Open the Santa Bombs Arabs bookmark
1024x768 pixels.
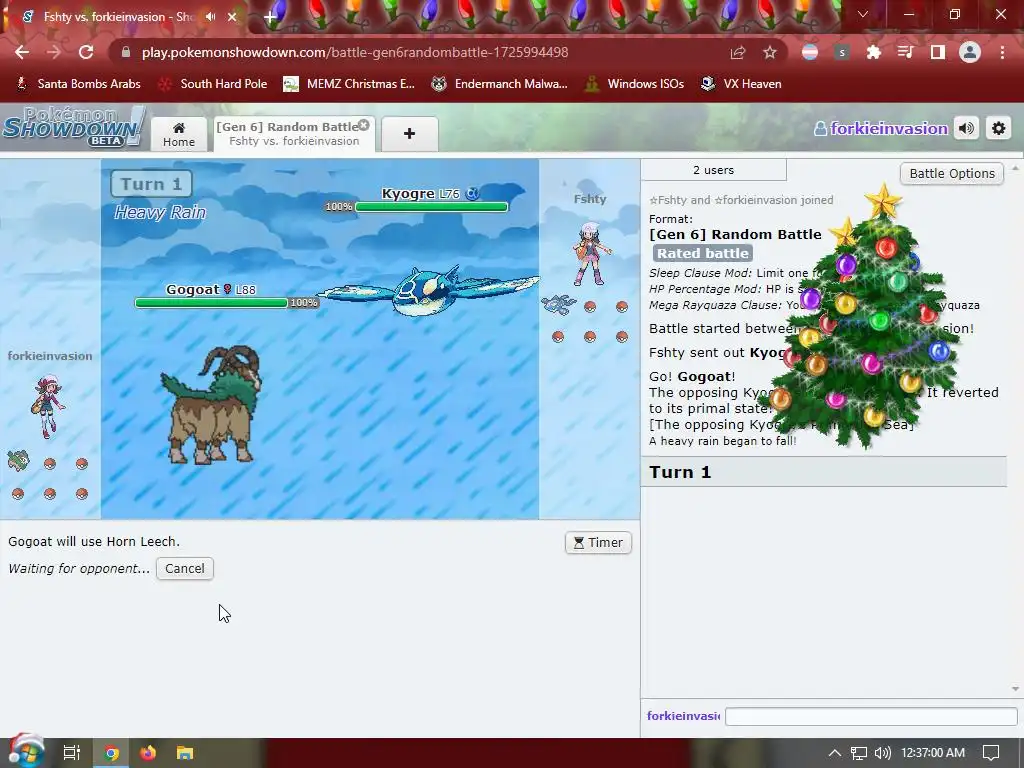[78, 84]
